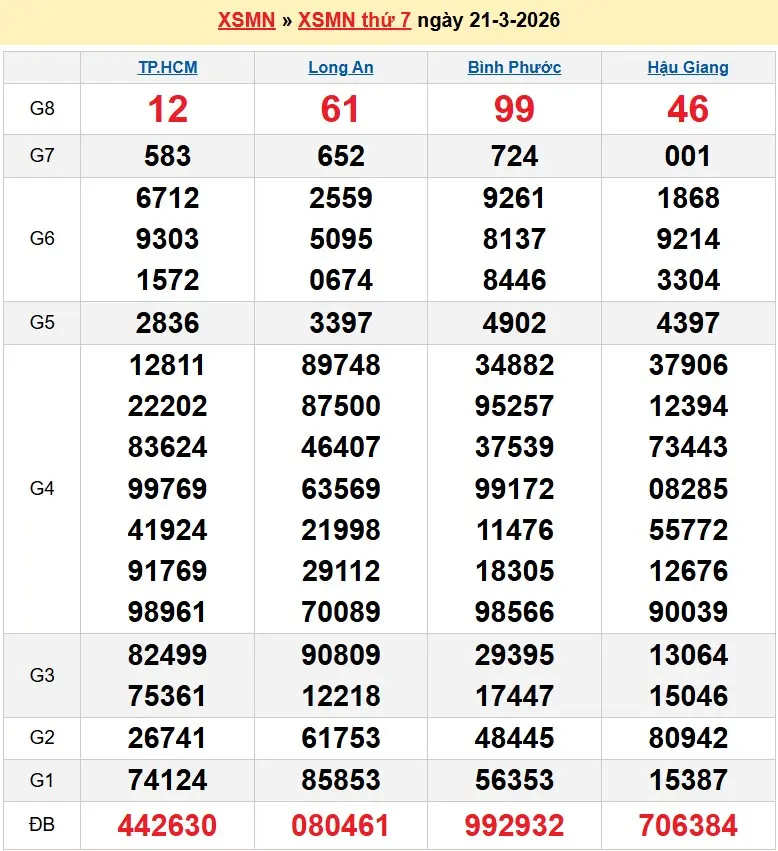Image resolution: width=778 pixels, height=851 pixels.
Task: Open the Hậu Giang province link
Action: (688, 68)
